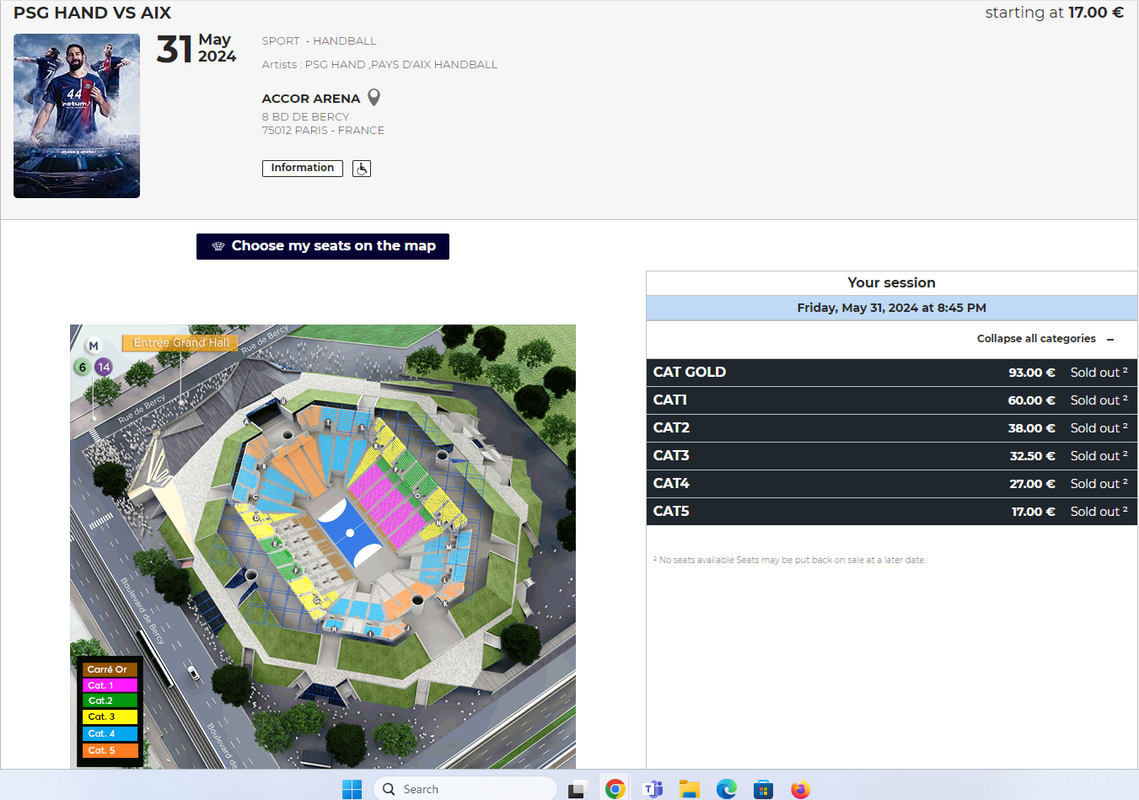Click the taskbar Search field
1139x800 pixels.
point(465,789)
